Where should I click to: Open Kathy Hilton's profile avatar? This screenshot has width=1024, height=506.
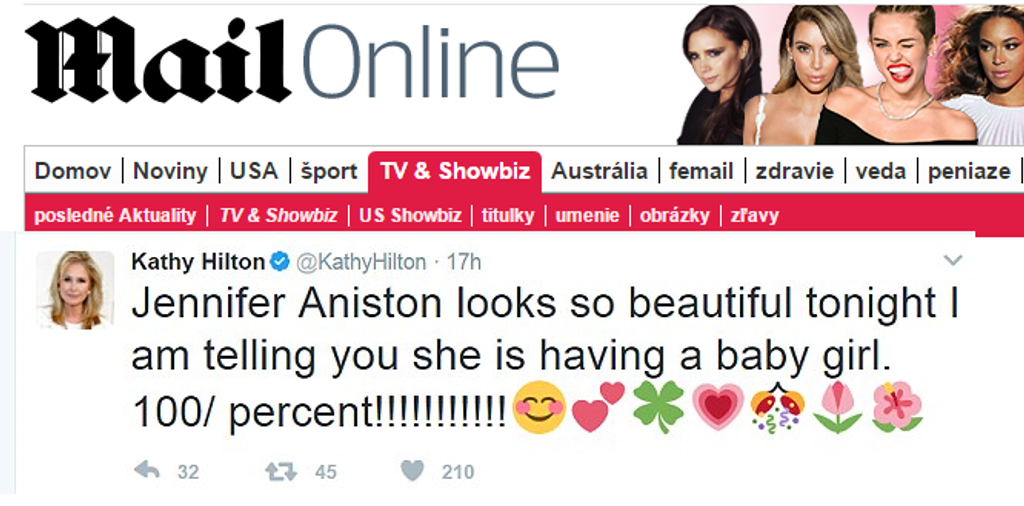pyautogui.click(x=75, y=290)
